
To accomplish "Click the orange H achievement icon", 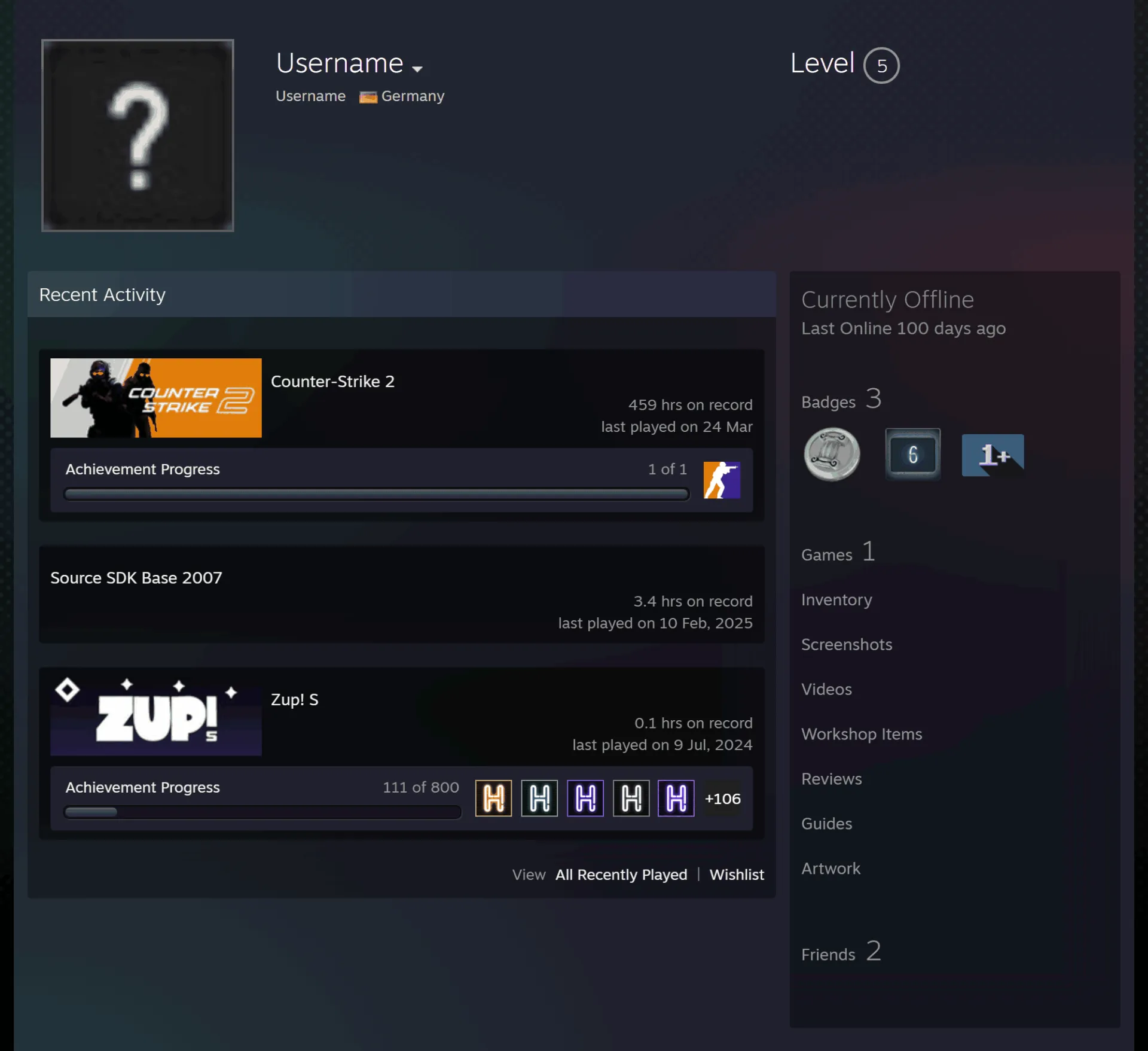I will click(493, 798).
